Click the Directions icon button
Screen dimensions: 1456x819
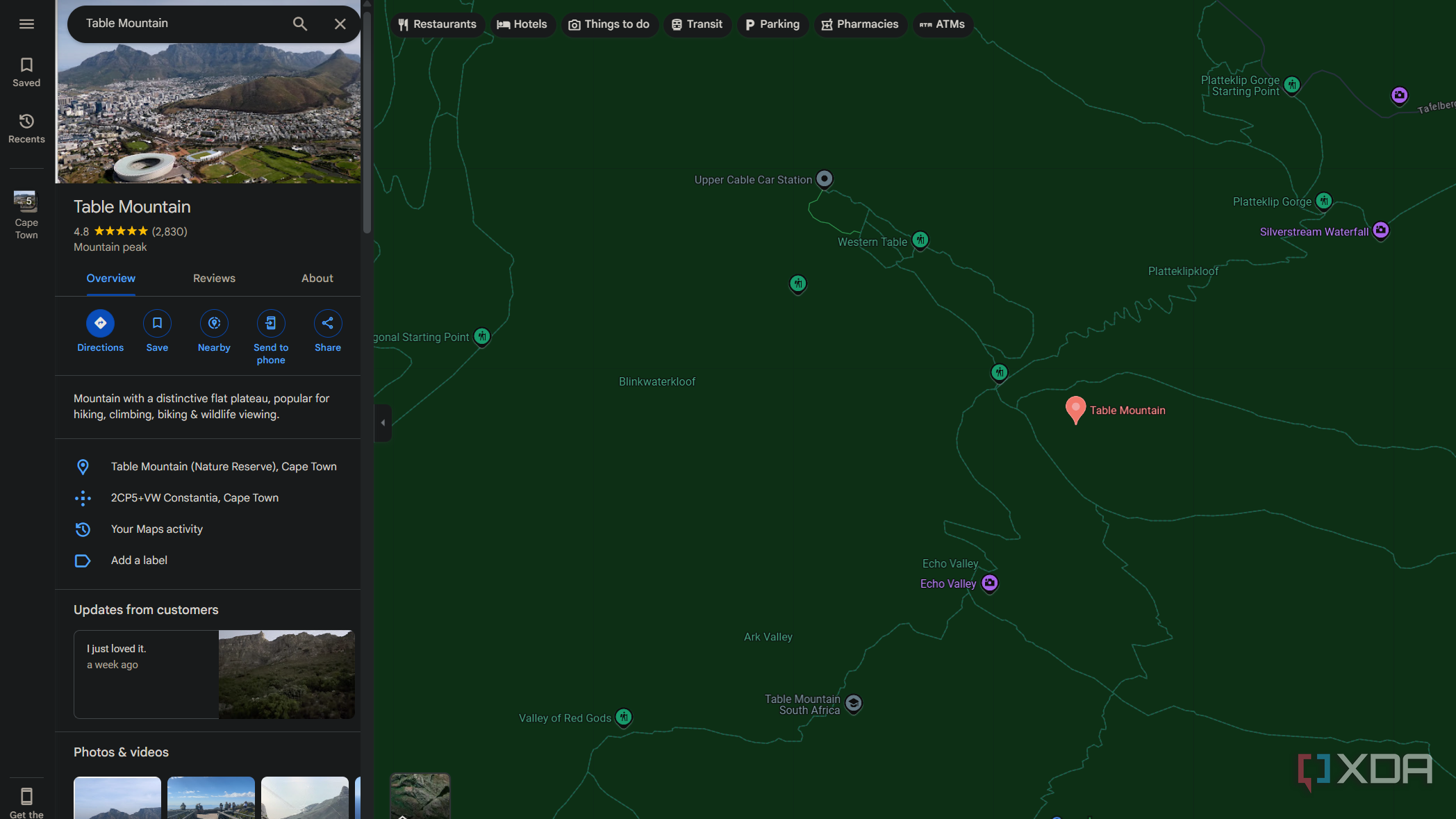101,323
